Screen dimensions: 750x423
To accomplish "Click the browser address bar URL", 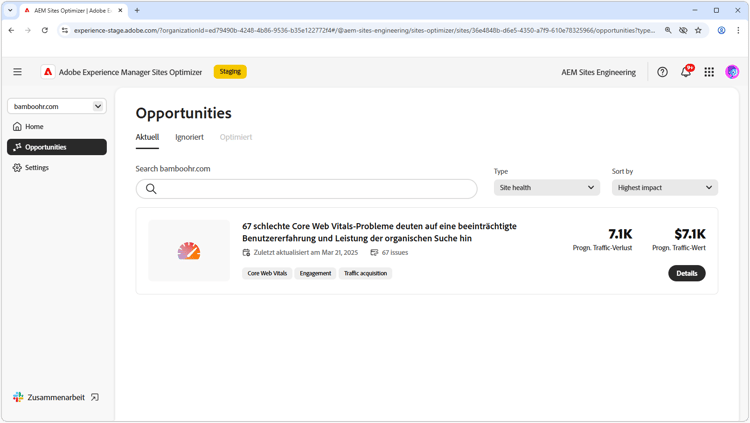I will click(x=364, y=30).
